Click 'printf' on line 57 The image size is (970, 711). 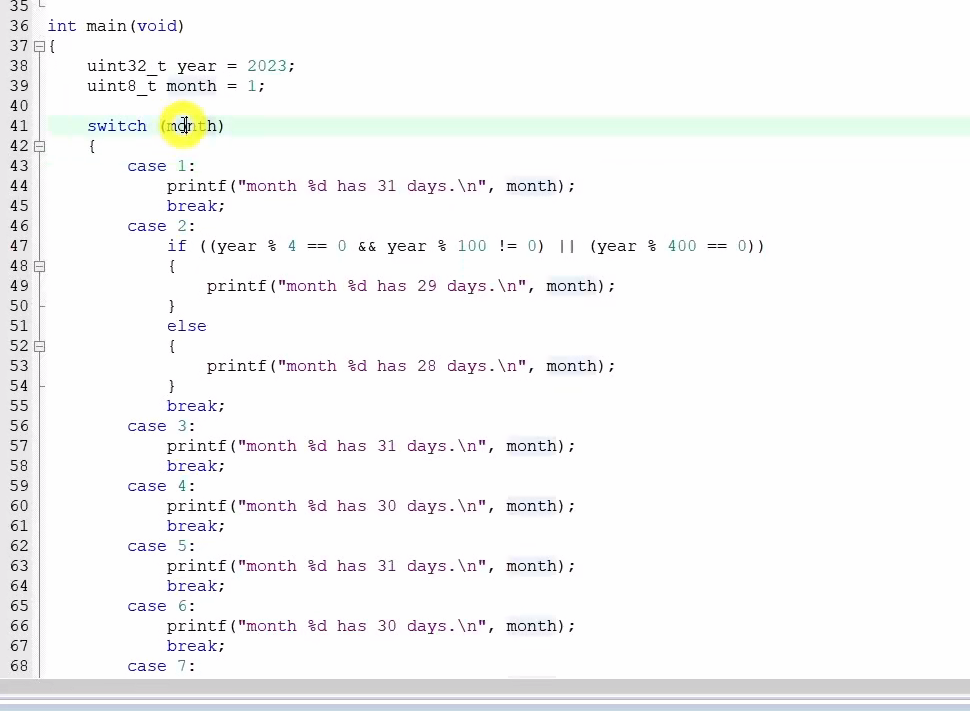pos(197,446)
